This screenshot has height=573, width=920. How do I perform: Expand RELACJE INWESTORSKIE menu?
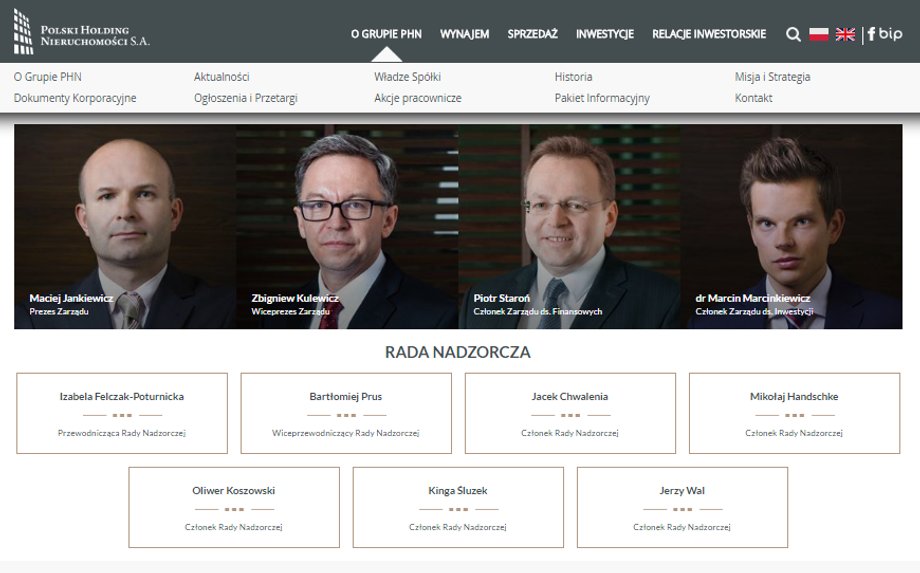[709, 34]
